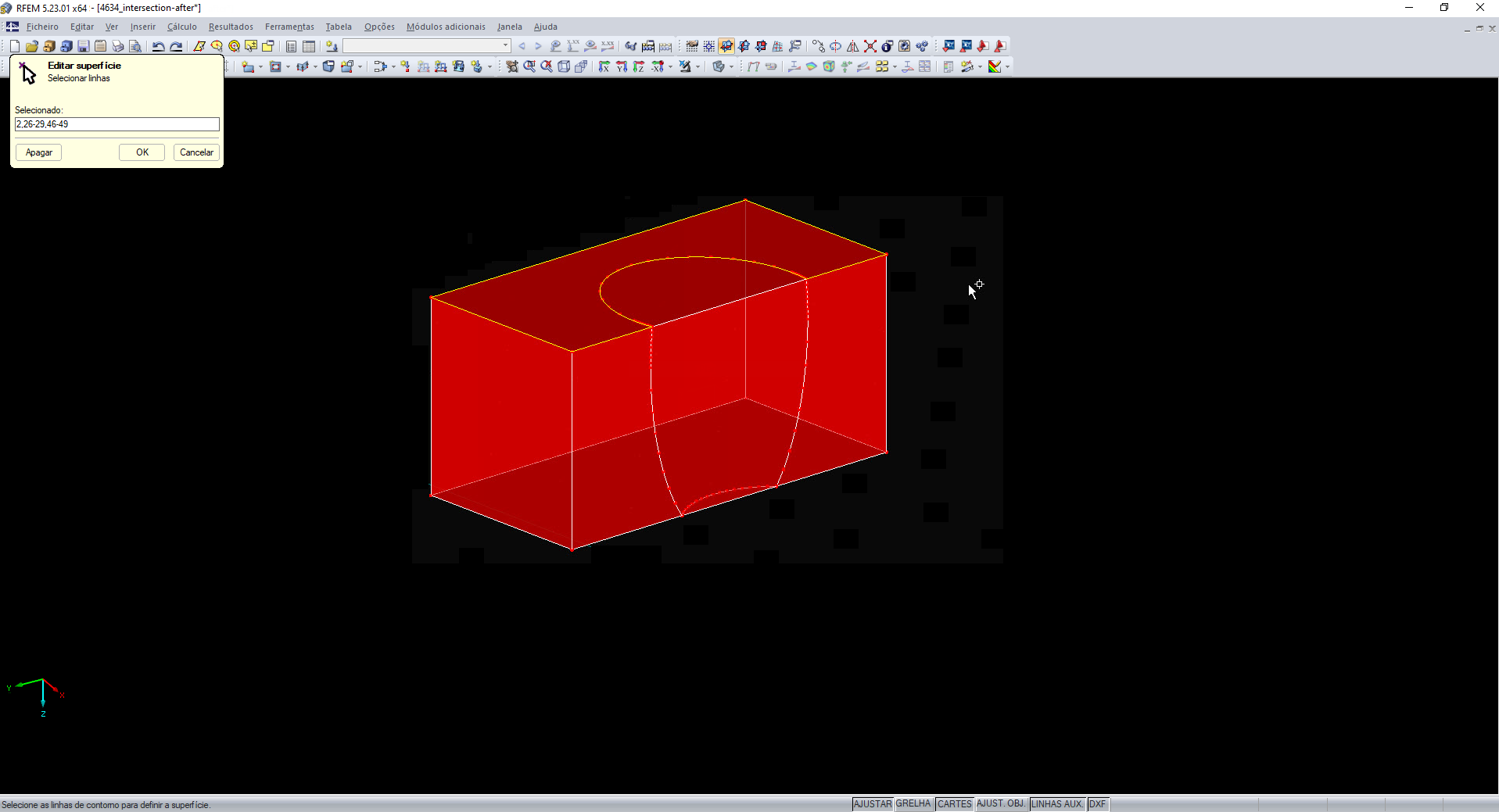
Task: Open the Editar menu
Action: point(82,27)
